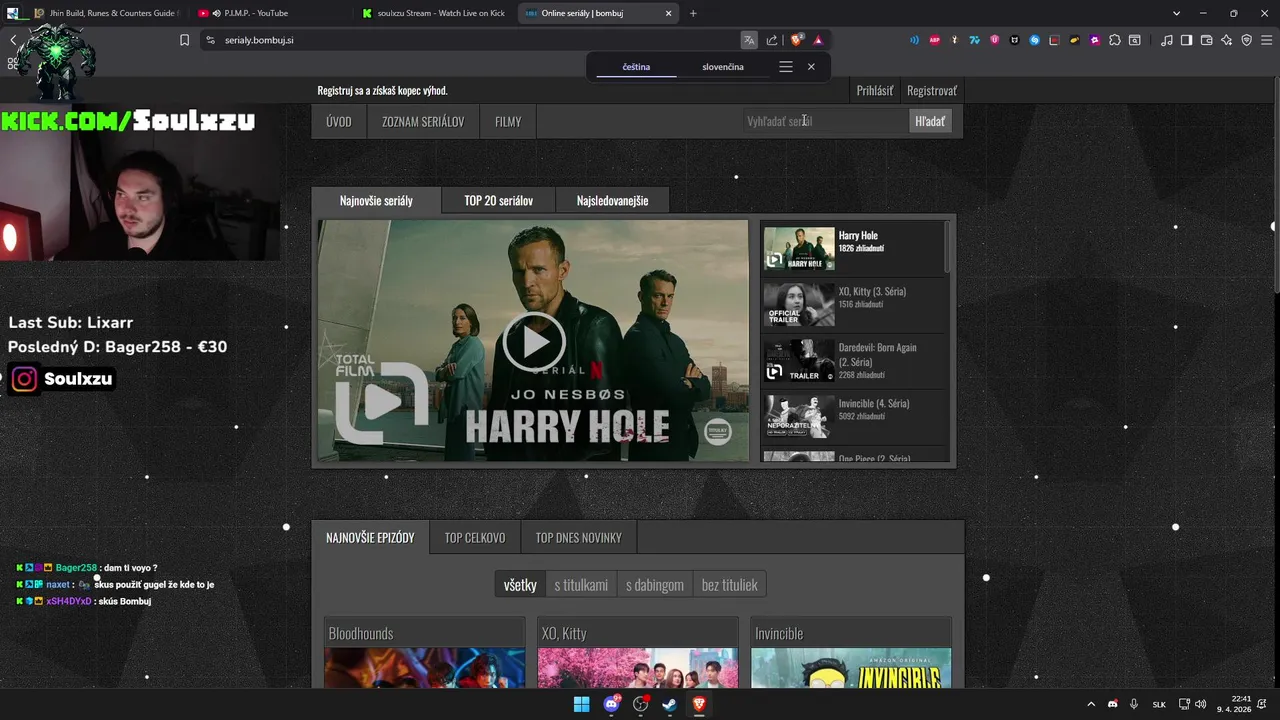Image resolution: width=1280 pixels, height=720 pixels.
Task: Click the Brave translate page icon
Action: pos(749,40)
